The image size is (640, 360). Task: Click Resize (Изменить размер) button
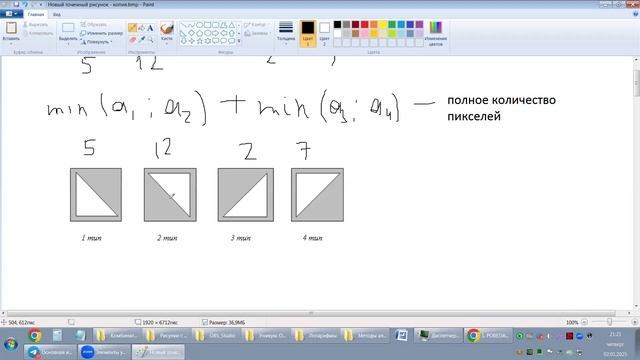coord(101,33)
